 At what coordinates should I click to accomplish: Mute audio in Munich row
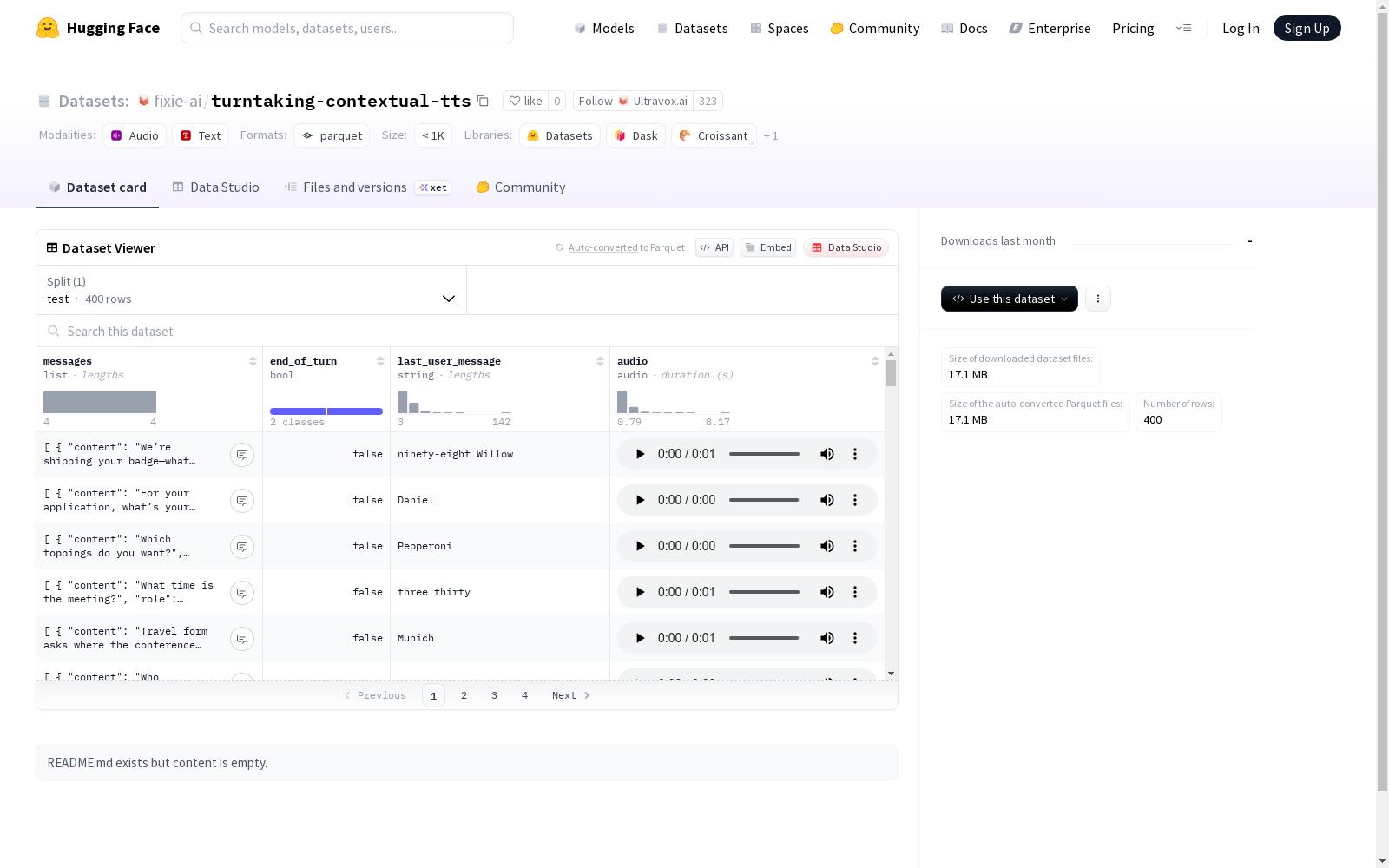click(827, 638)
